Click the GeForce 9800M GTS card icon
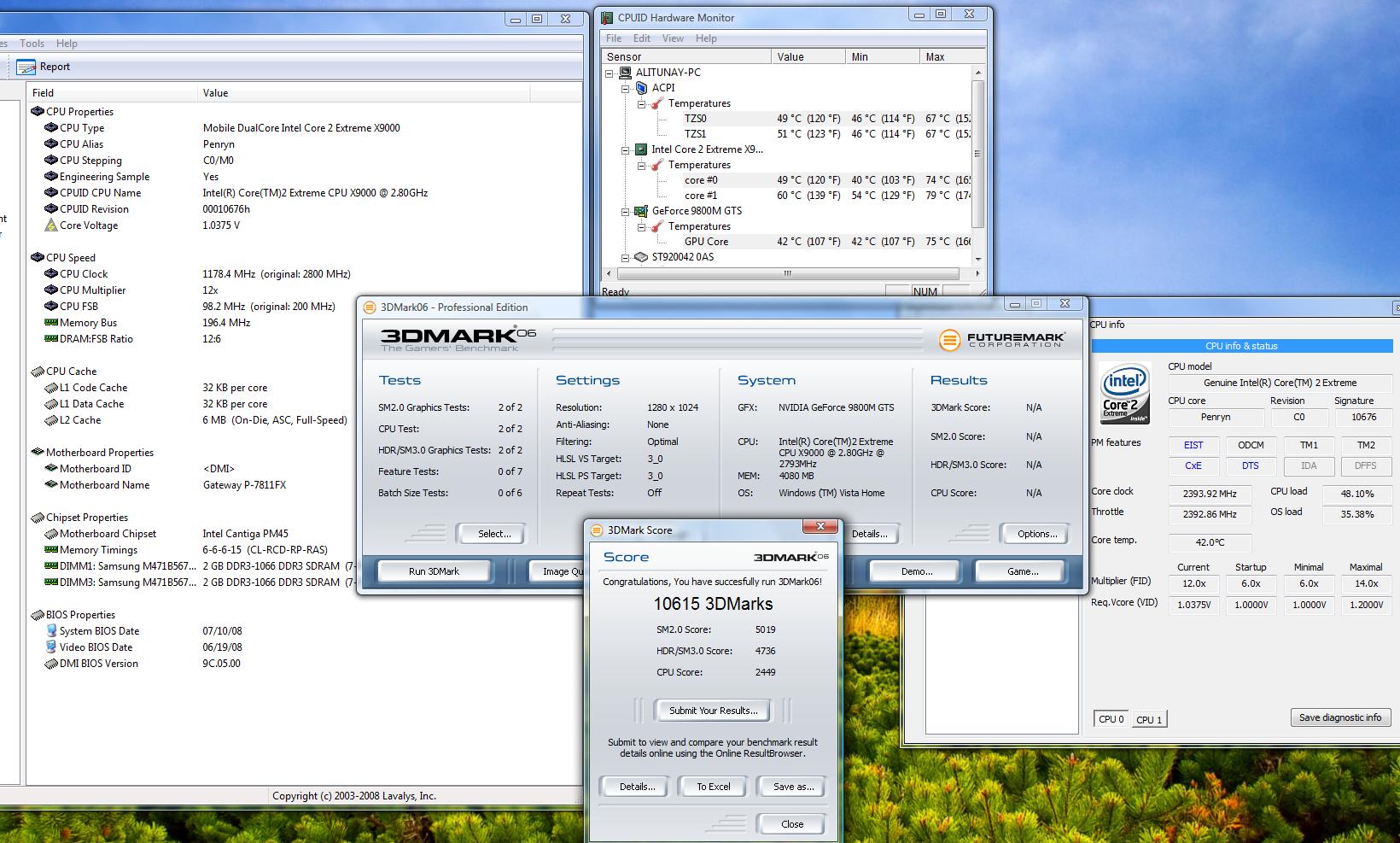The width and height of the screenshot is (1400, 843). pyautogui.click(x=641, y=211)
